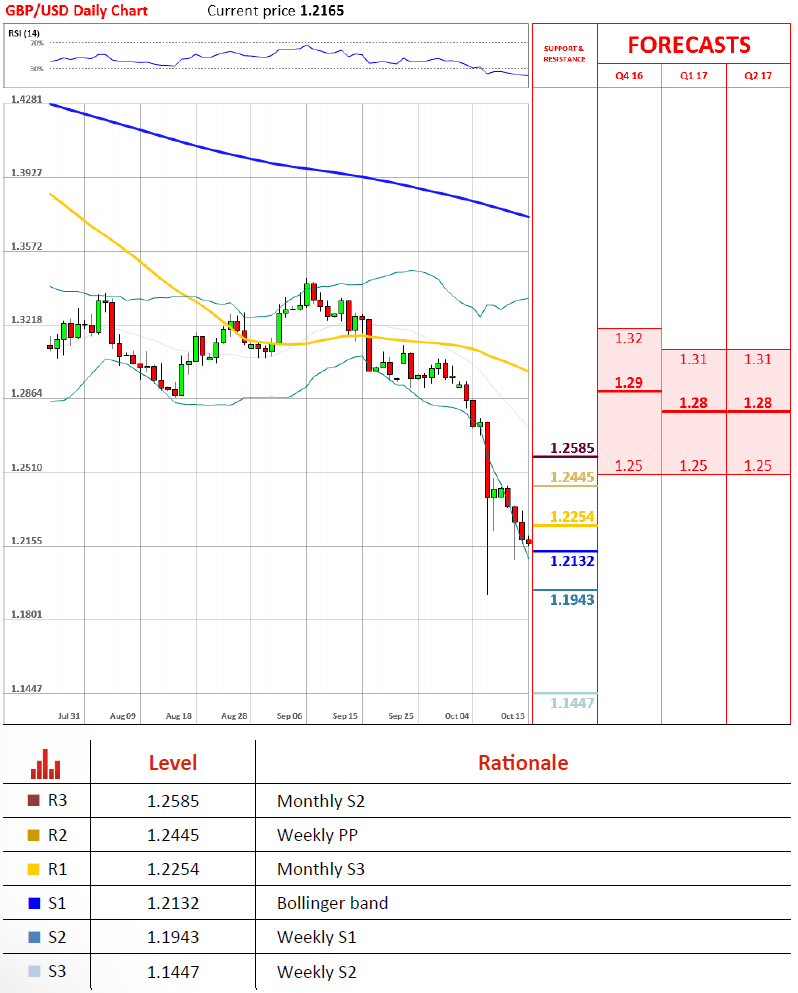Viewport: 798px width, 993px height.
Task: Click the 1.2132 cell in Level column
Action: (x=173, y=904)
